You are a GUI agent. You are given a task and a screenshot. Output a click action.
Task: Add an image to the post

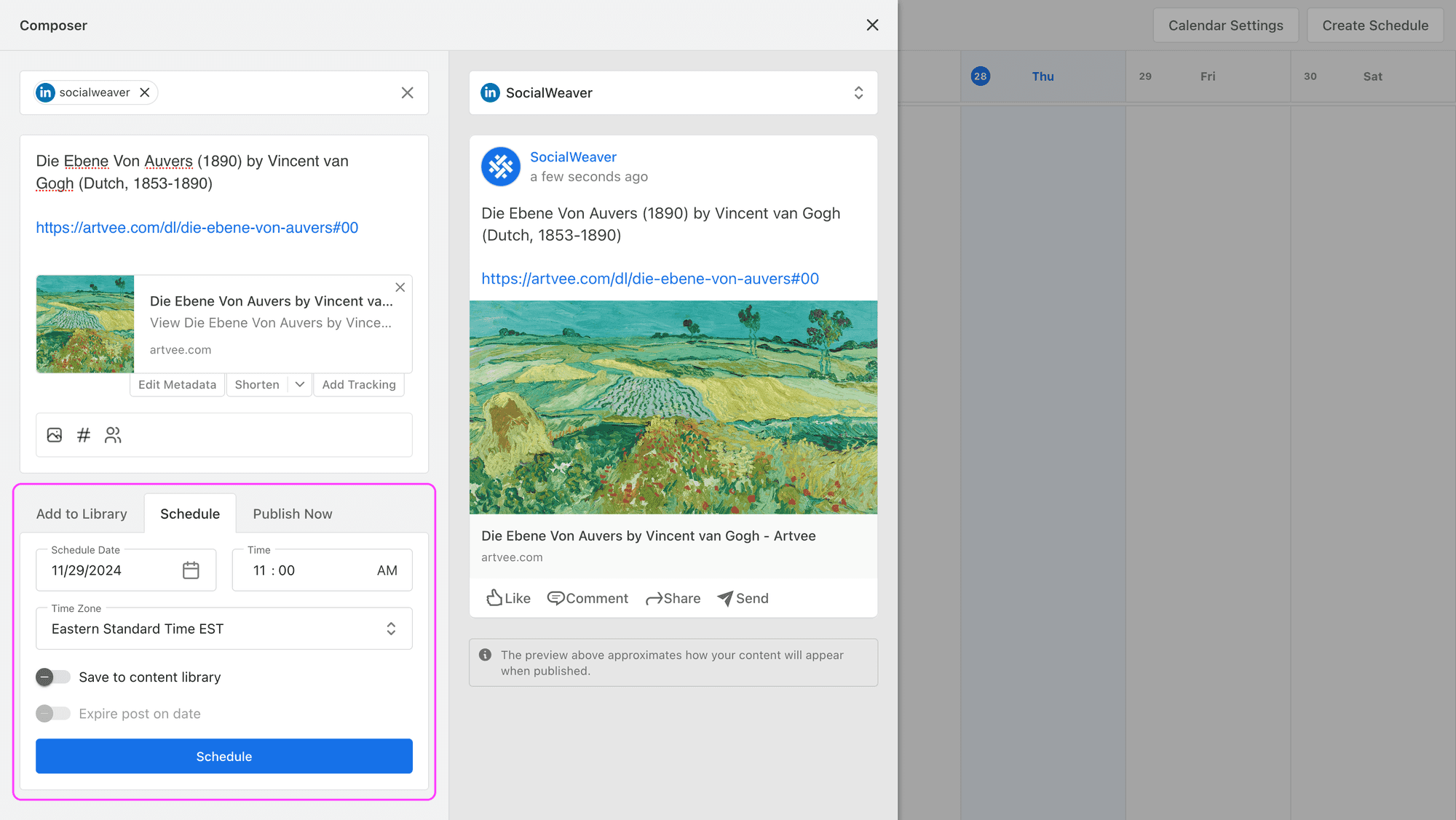pos(55,435)
